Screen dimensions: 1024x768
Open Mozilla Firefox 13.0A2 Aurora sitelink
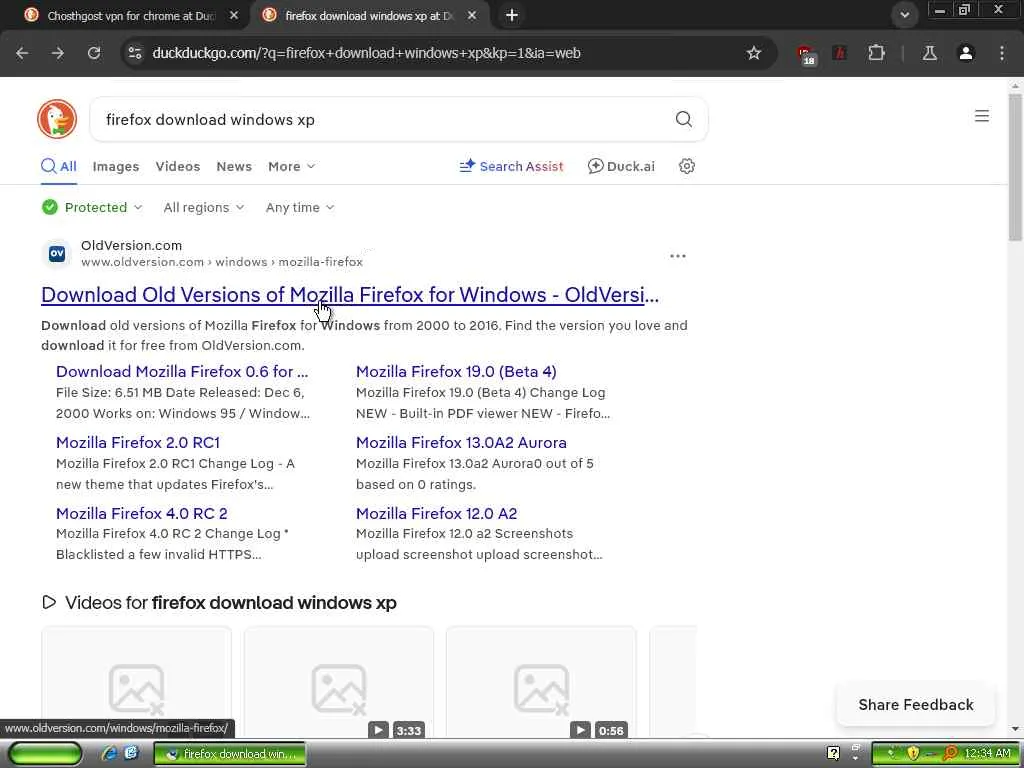coord(461,442)
